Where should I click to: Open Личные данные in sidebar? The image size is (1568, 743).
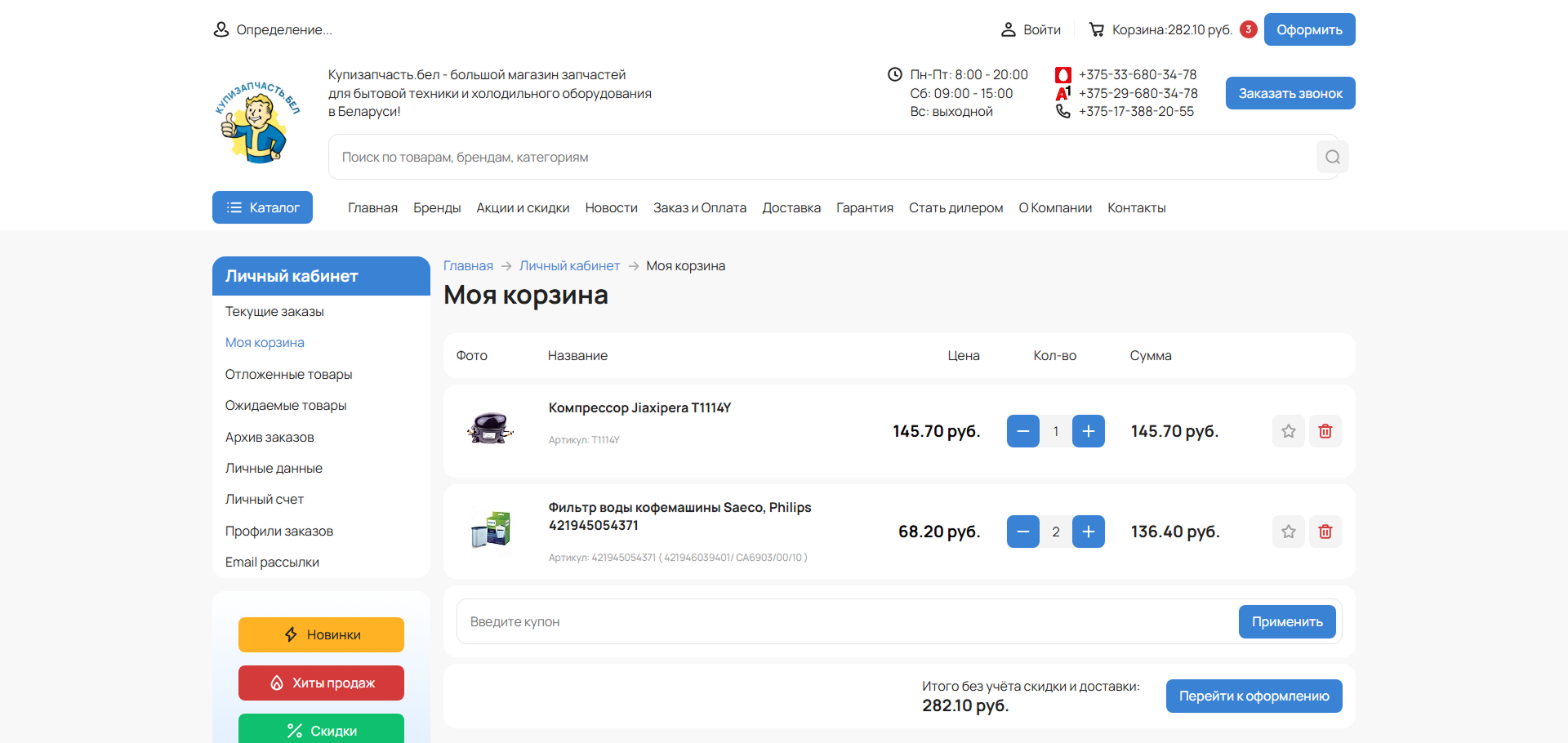point(274,468)
